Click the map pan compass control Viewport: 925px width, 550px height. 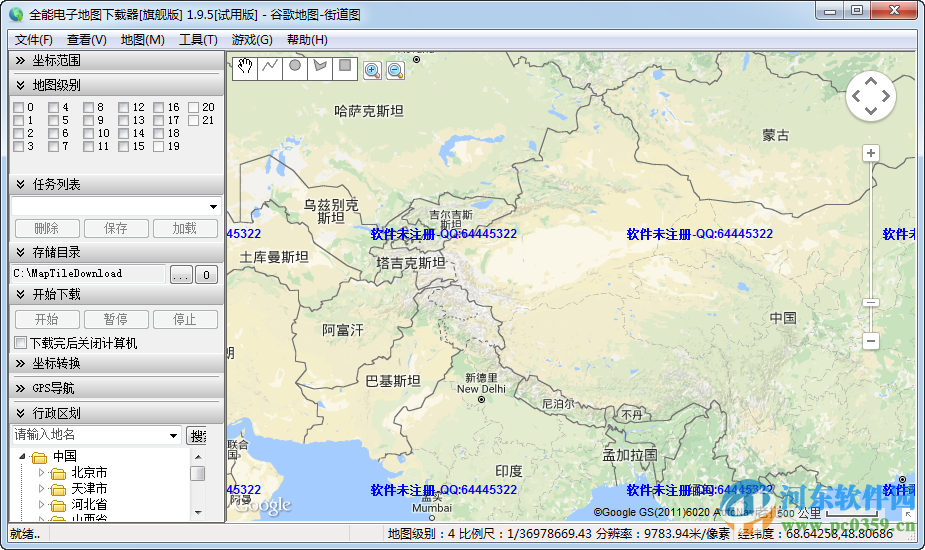point(871,96)
